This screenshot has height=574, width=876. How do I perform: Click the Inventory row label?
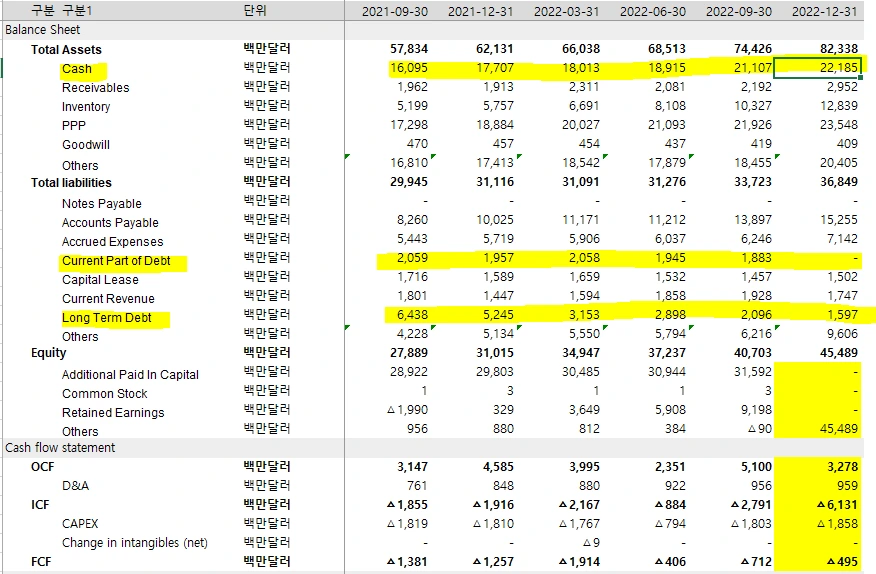[x=86, y=107]
